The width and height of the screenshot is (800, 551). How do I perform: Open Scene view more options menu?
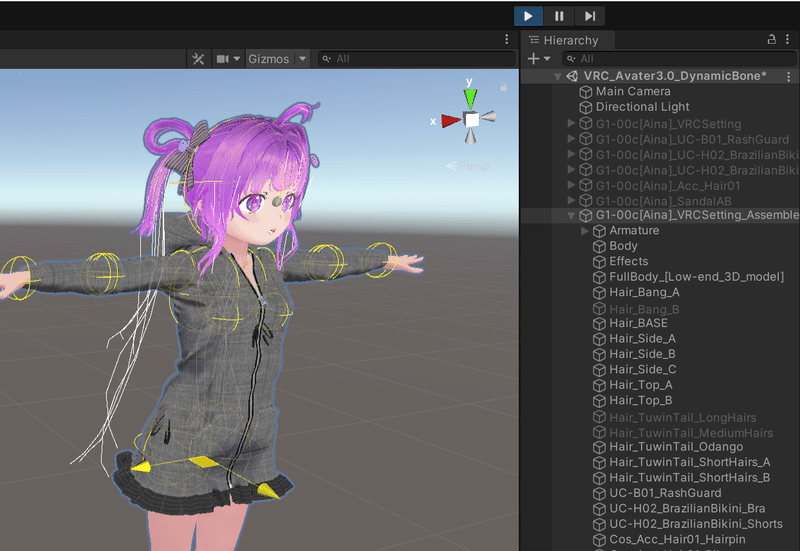[506, 39]
